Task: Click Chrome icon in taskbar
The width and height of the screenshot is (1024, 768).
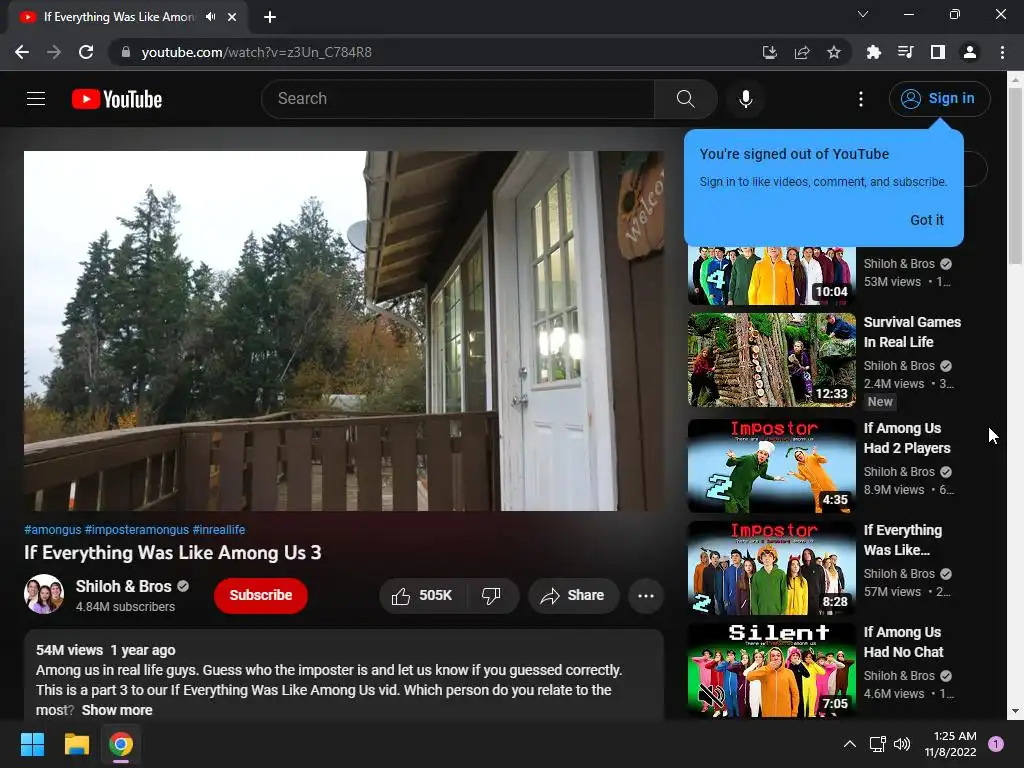Action: coord(121,744)
